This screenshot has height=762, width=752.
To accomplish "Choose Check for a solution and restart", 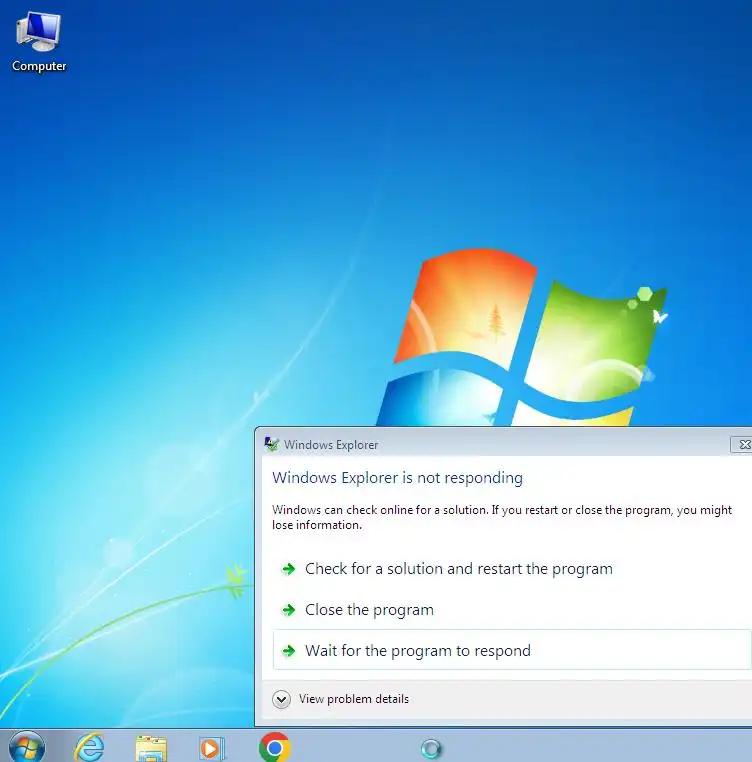I will click(x=512, y=569).
